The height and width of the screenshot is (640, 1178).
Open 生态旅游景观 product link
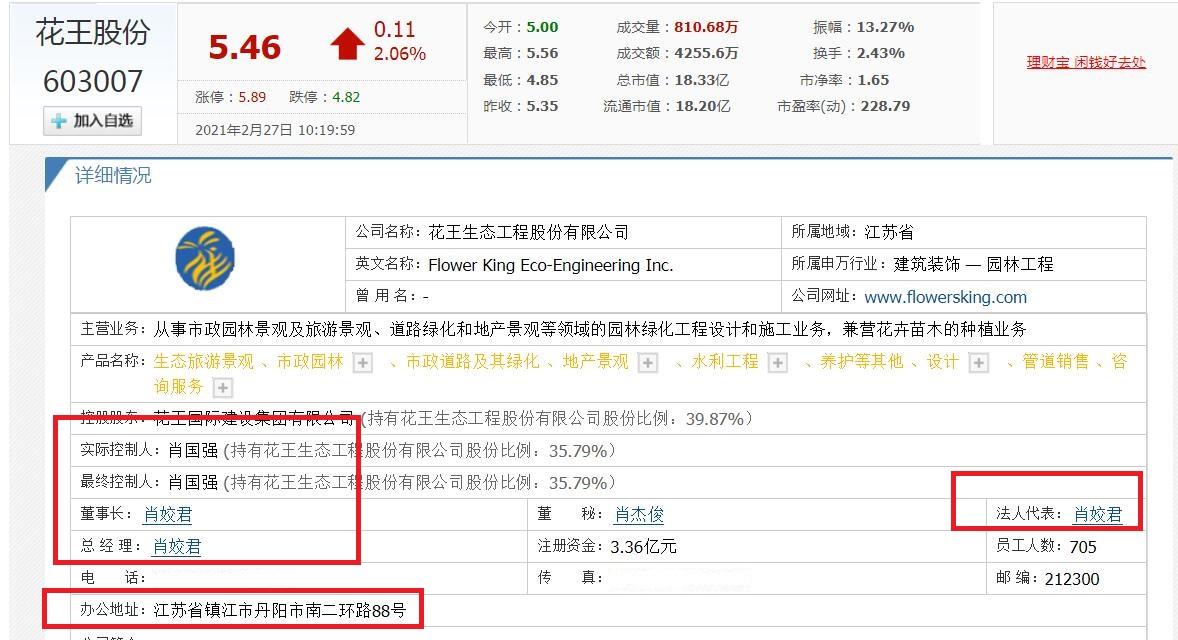point(204,361)
